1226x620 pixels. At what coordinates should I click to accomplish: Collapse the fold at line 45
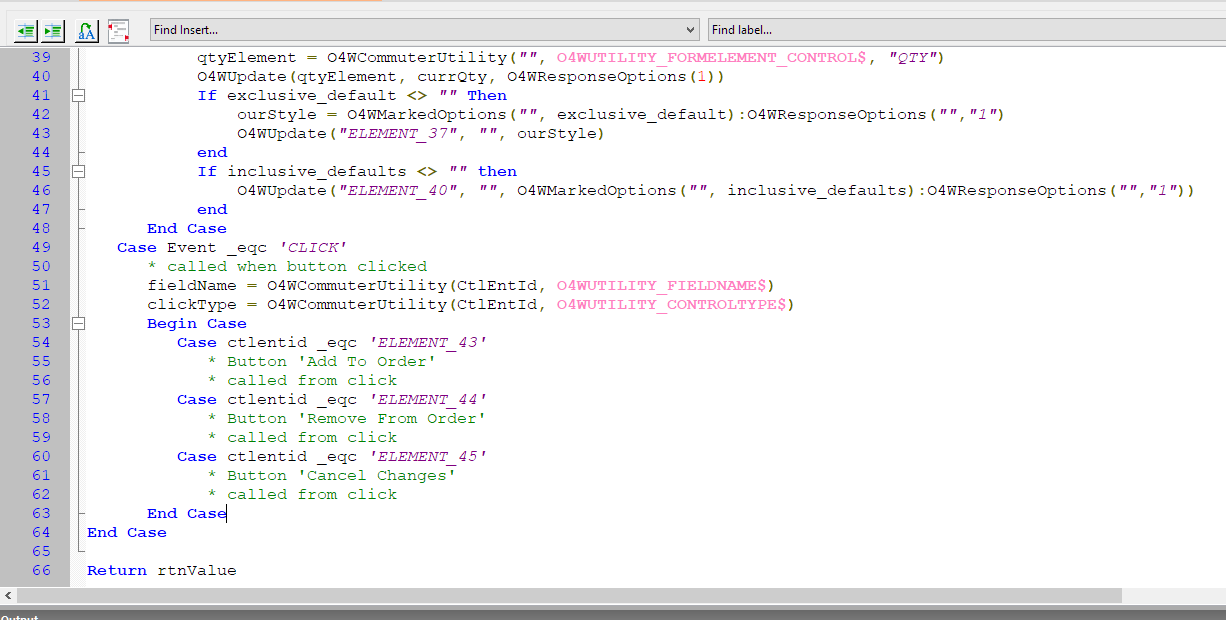[78, 171]
